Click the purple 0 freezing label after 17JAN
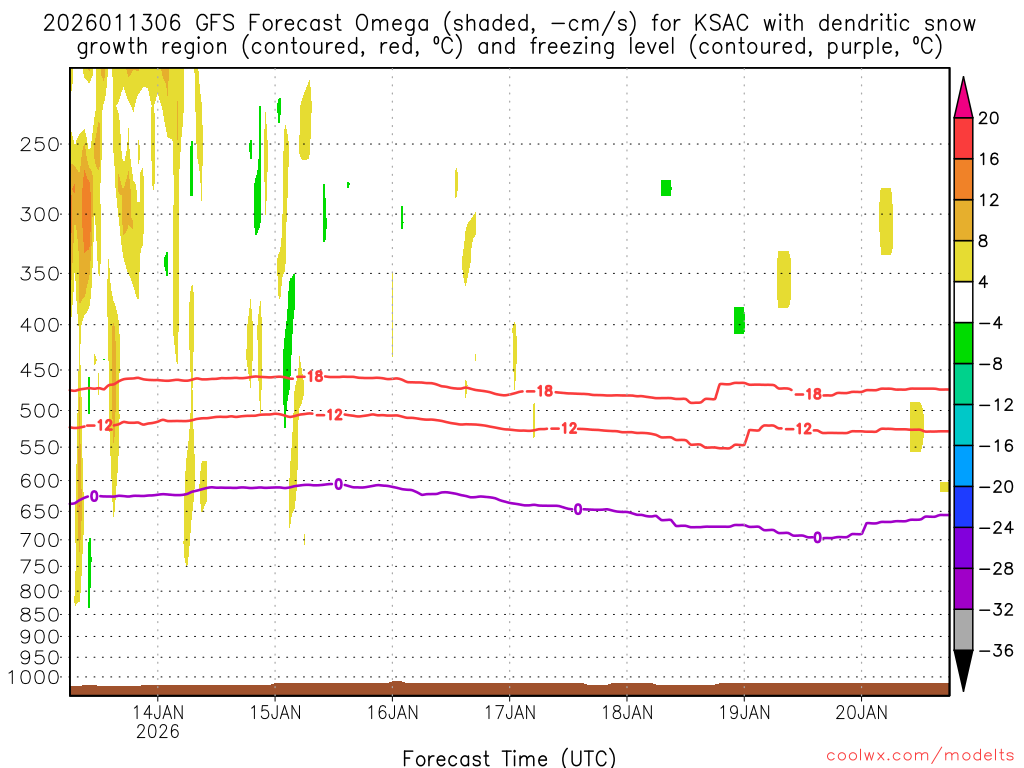Screen dimensions: 1024x768 [578, 509]
